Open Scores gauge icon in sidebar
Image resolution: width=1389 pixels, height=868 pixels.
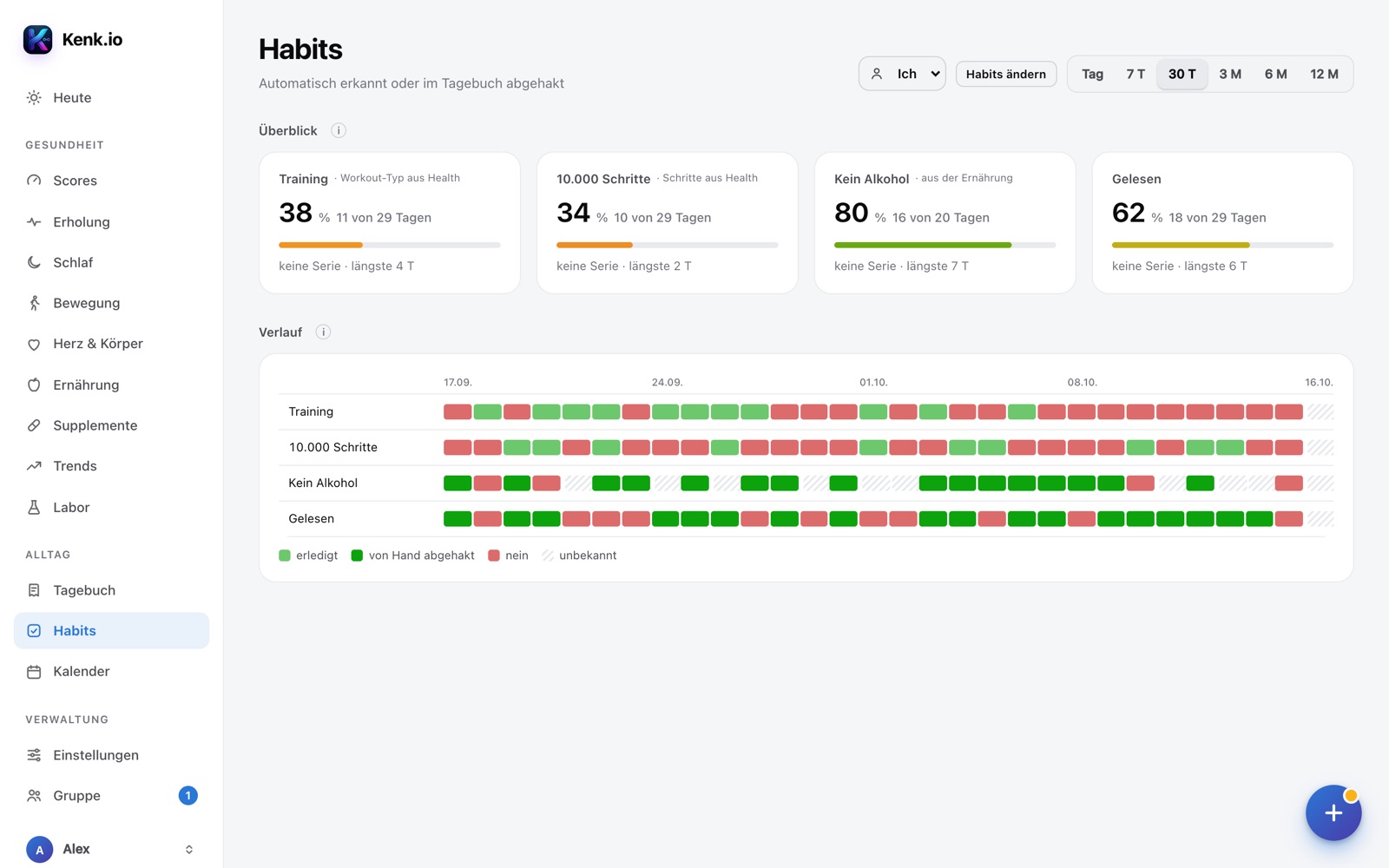tap(34, 181)
